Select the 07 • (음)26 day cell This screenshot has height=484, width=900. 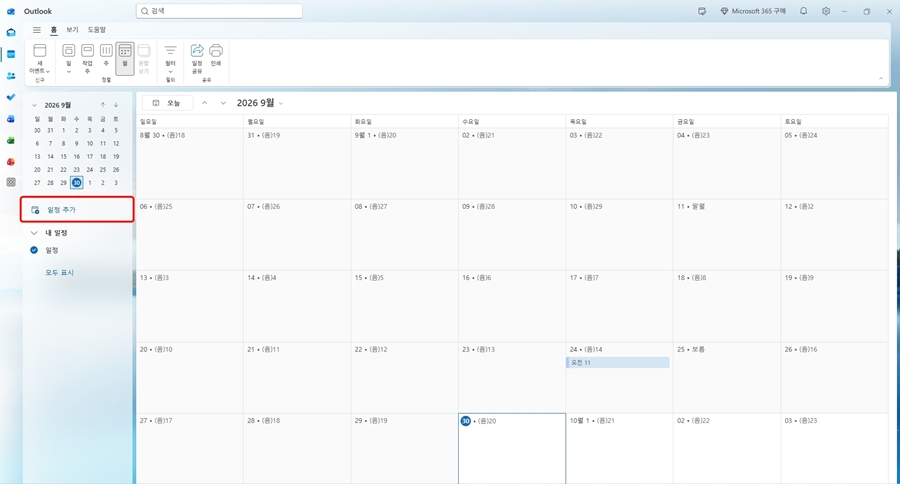coord(297,235)
